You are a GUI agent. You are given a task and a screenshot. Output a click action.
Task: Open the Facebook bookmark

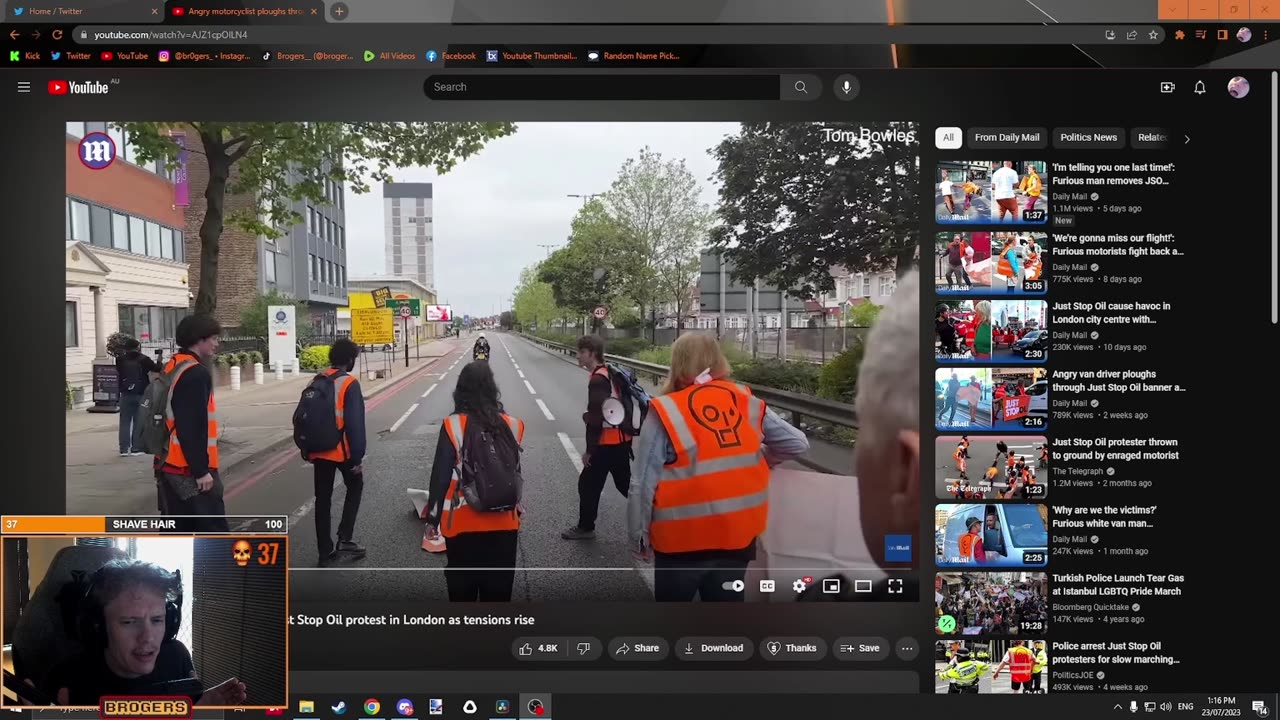pyautogui.click(x=451, y=56)
